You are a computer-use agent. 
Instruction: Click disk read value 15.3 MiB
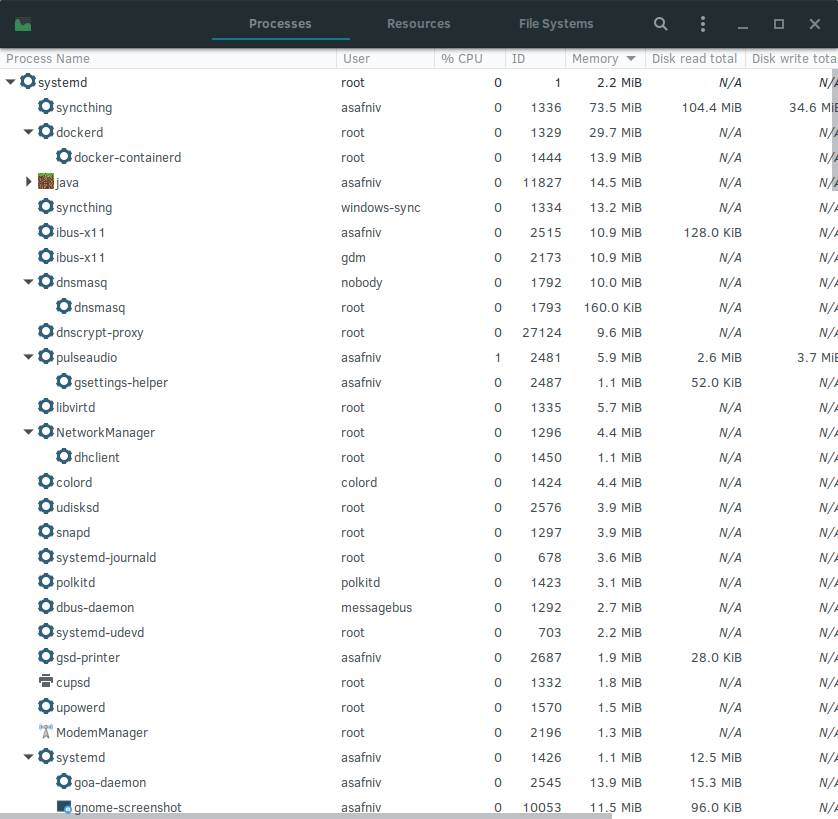pos(716,782)
